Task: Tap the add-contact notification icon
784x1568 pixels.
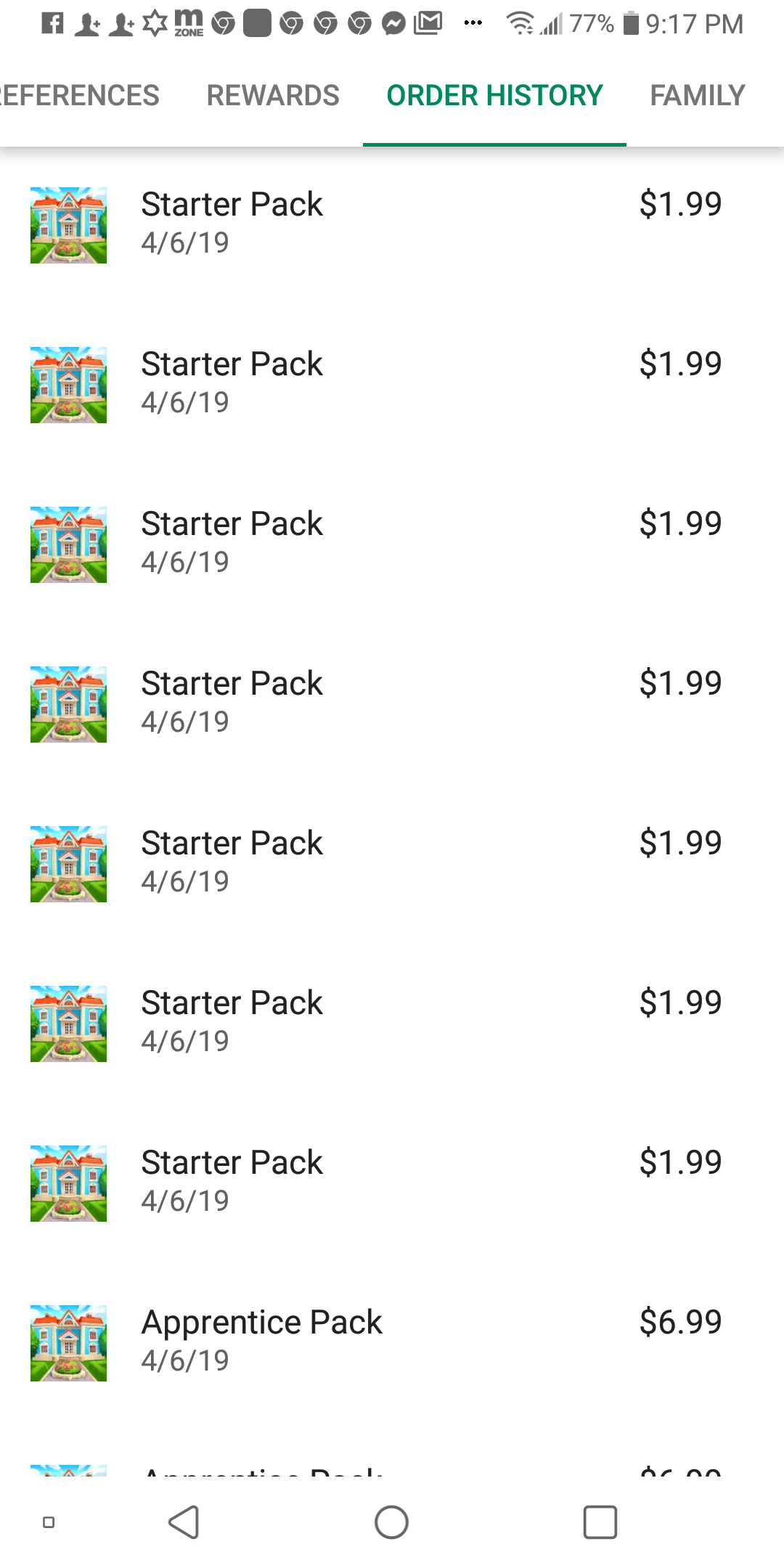Action: point(87,23)
